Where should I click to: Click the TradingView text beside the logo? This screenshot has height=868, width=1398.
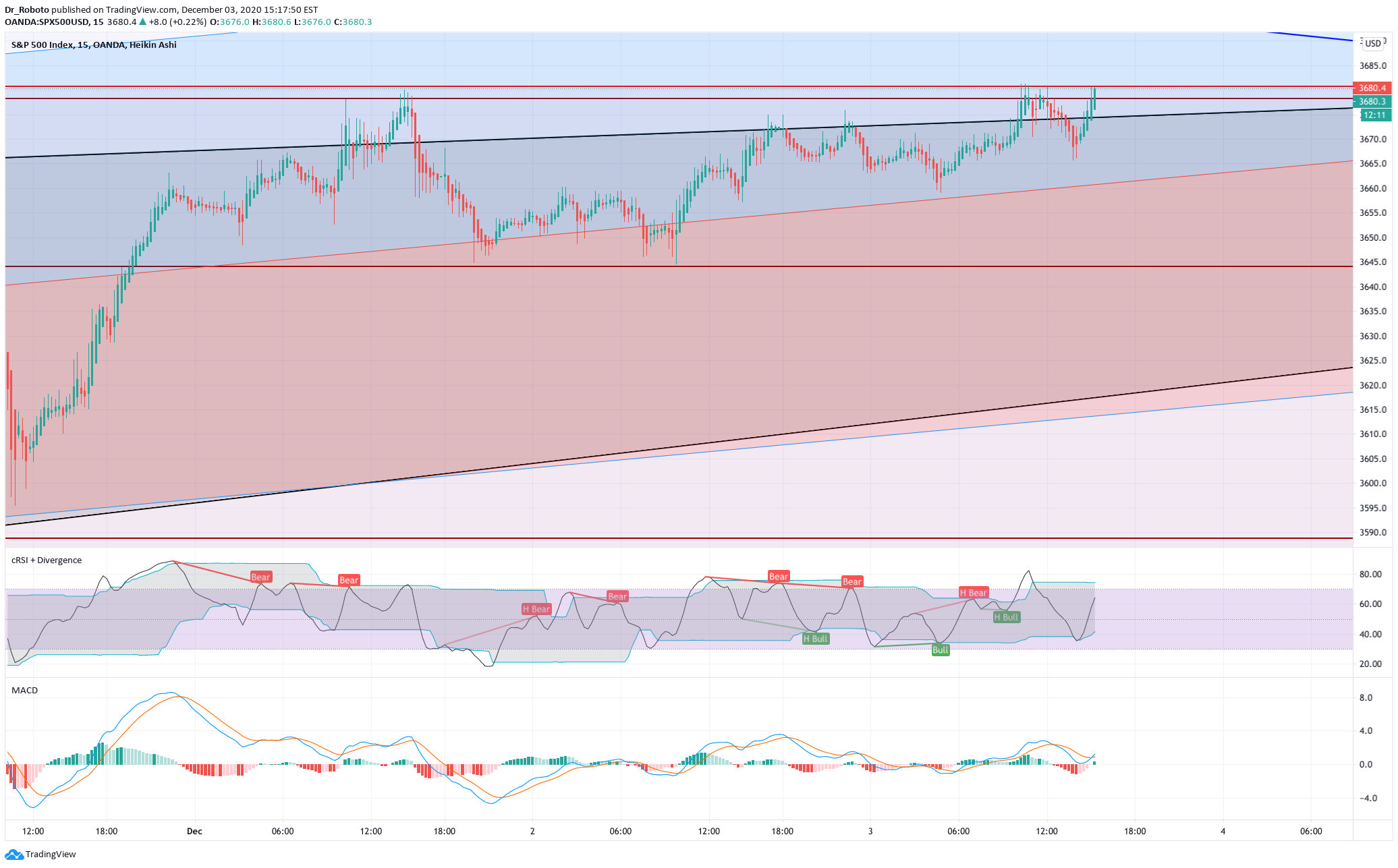51,855
